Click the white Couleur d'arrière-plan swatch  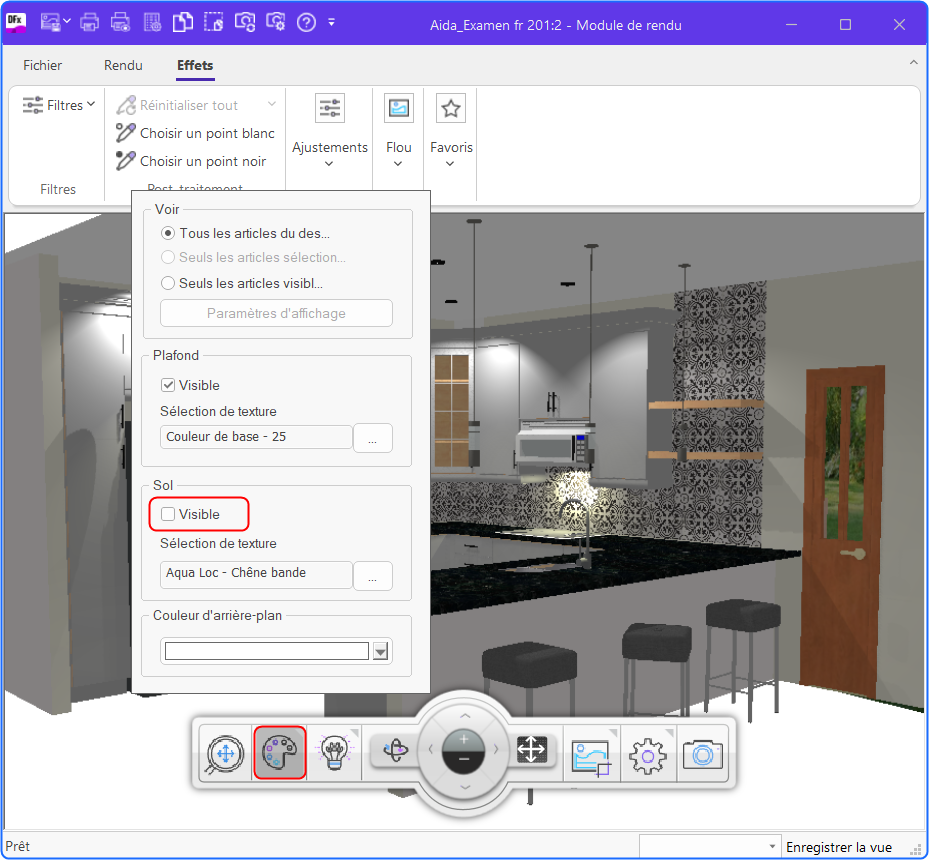click(267, 651)
